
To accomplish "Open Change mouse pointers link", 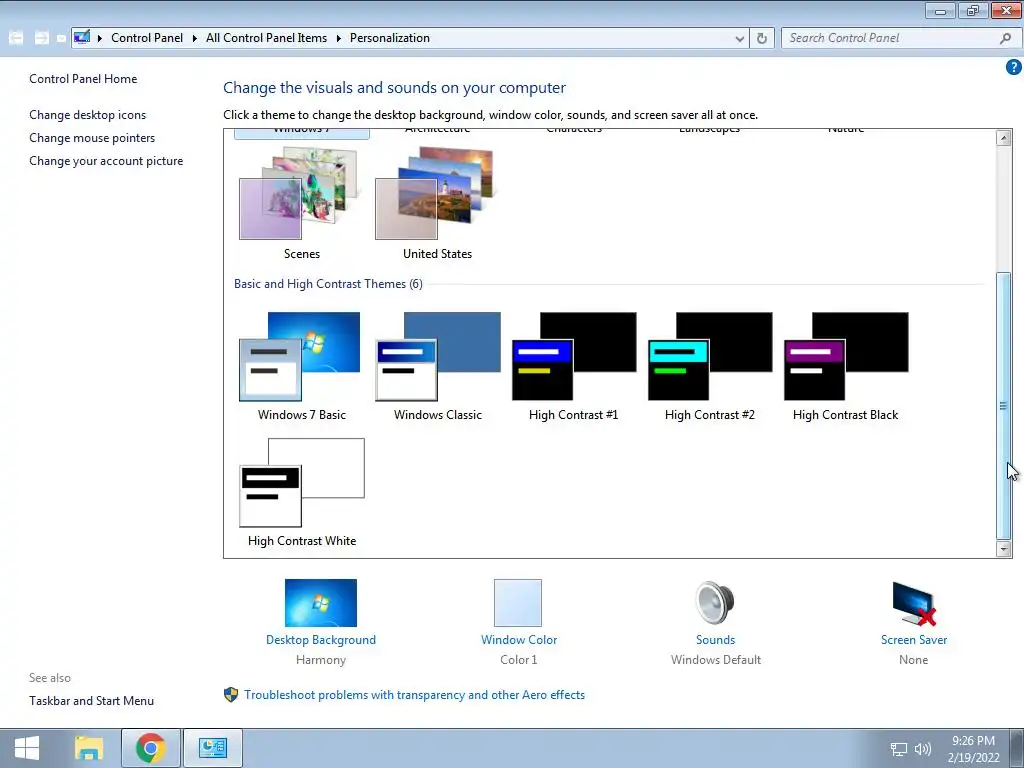I will (x=92, y=138).
